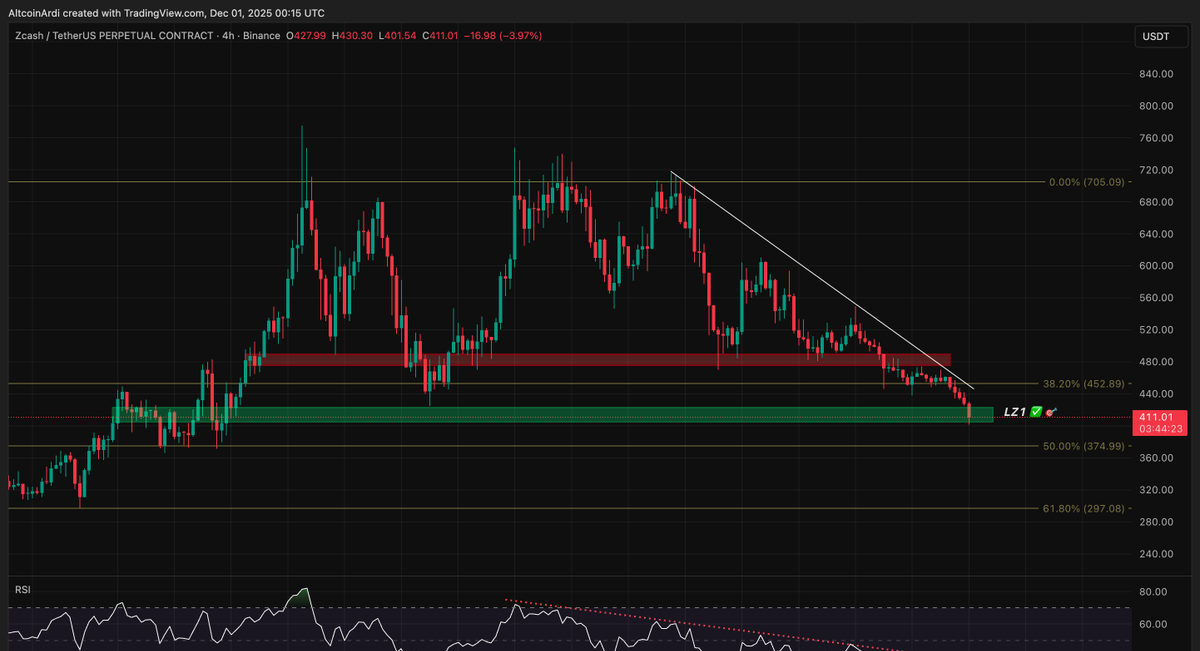The width and height of the screenshot is (1200, 651).
Task: Click the RSI 80.00 axis label
Action: pyautogui.click(x=1155, y=592)
